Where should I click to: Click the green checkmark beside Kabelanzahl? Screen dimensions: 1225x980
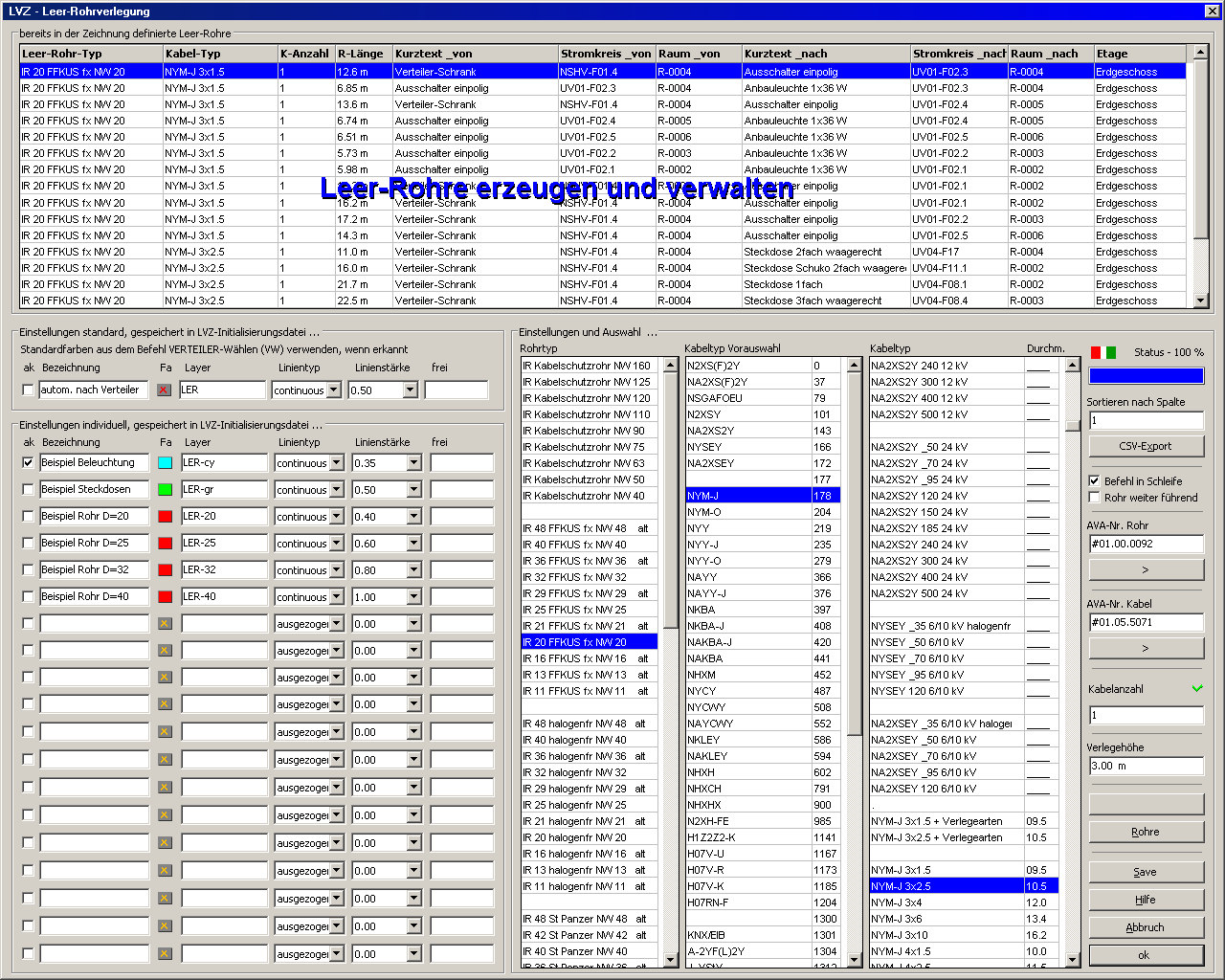(1197, 689)
